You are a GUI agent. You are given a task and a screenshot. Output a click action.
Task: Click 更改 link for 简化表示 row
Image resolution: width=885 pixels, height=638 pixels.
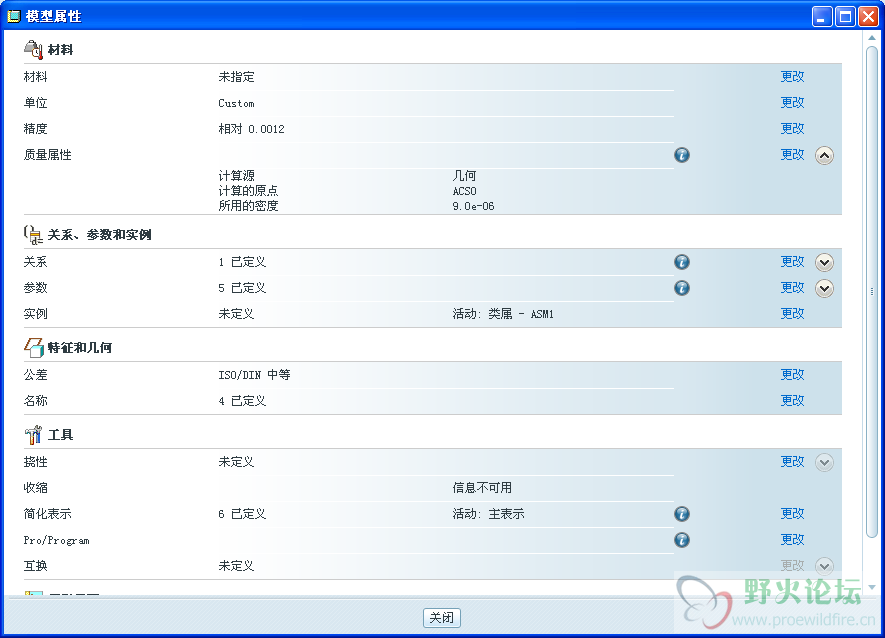pos(792,513)
